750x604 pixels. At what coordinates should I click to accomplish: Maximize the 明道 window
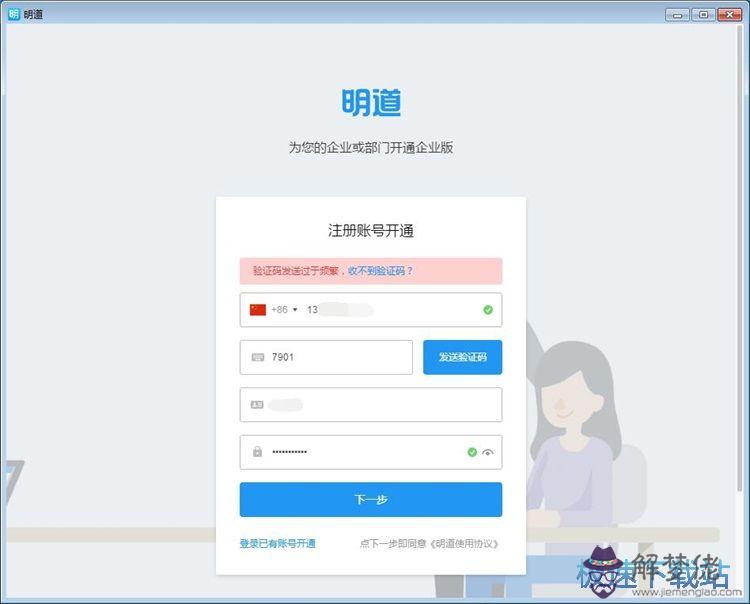click(703, 15)
